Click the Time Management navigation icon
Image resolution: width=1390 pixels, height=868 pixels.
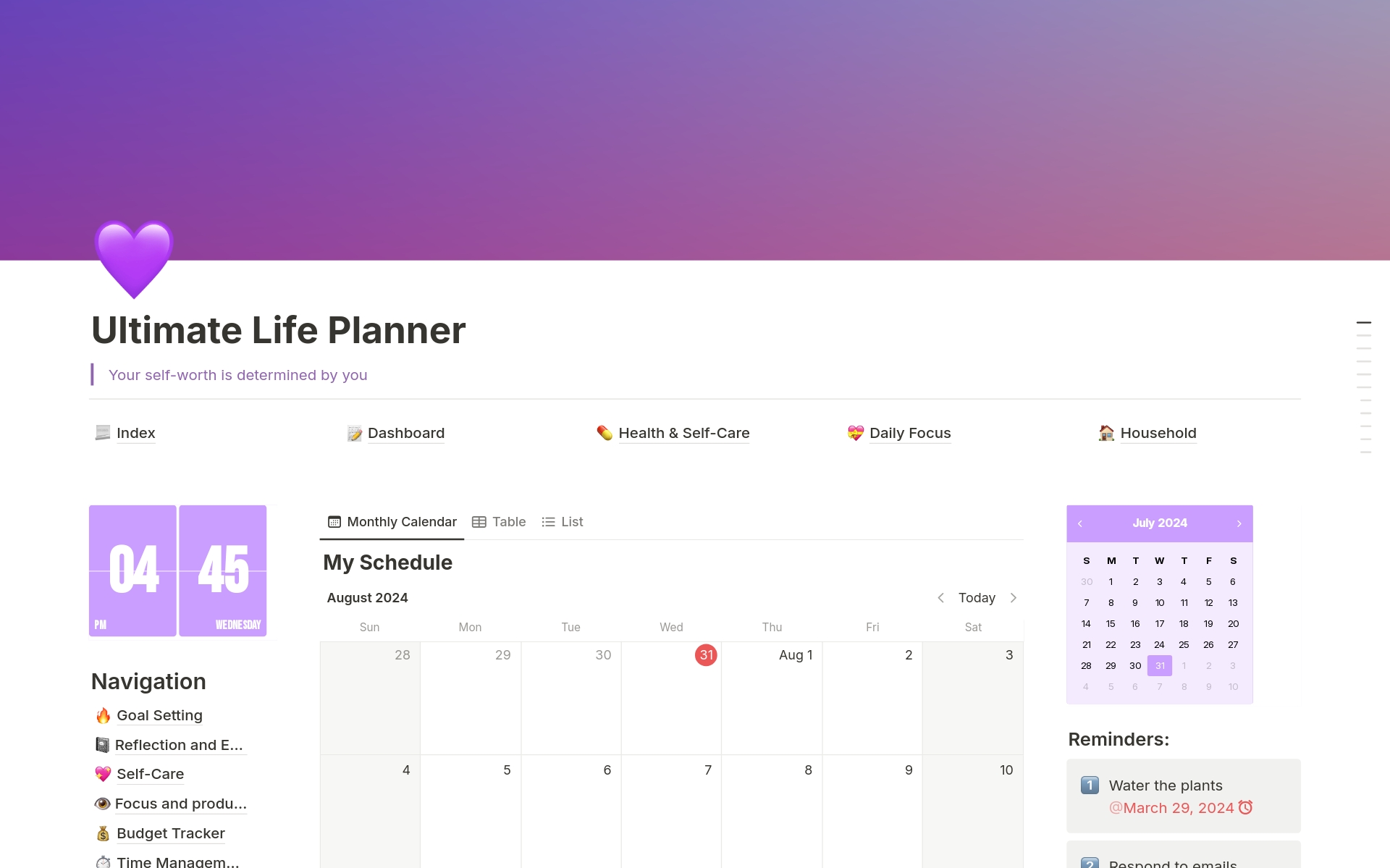[x=97, y=861]
